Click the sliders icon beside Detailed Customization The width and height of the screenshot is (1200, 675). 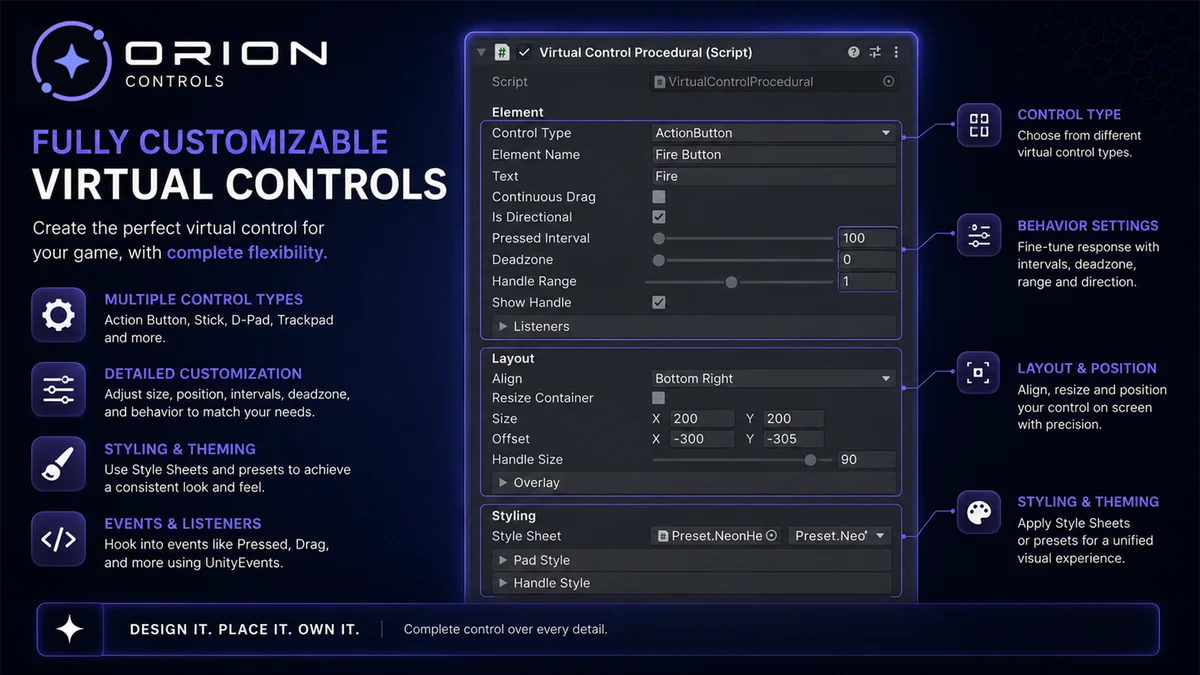58,390
